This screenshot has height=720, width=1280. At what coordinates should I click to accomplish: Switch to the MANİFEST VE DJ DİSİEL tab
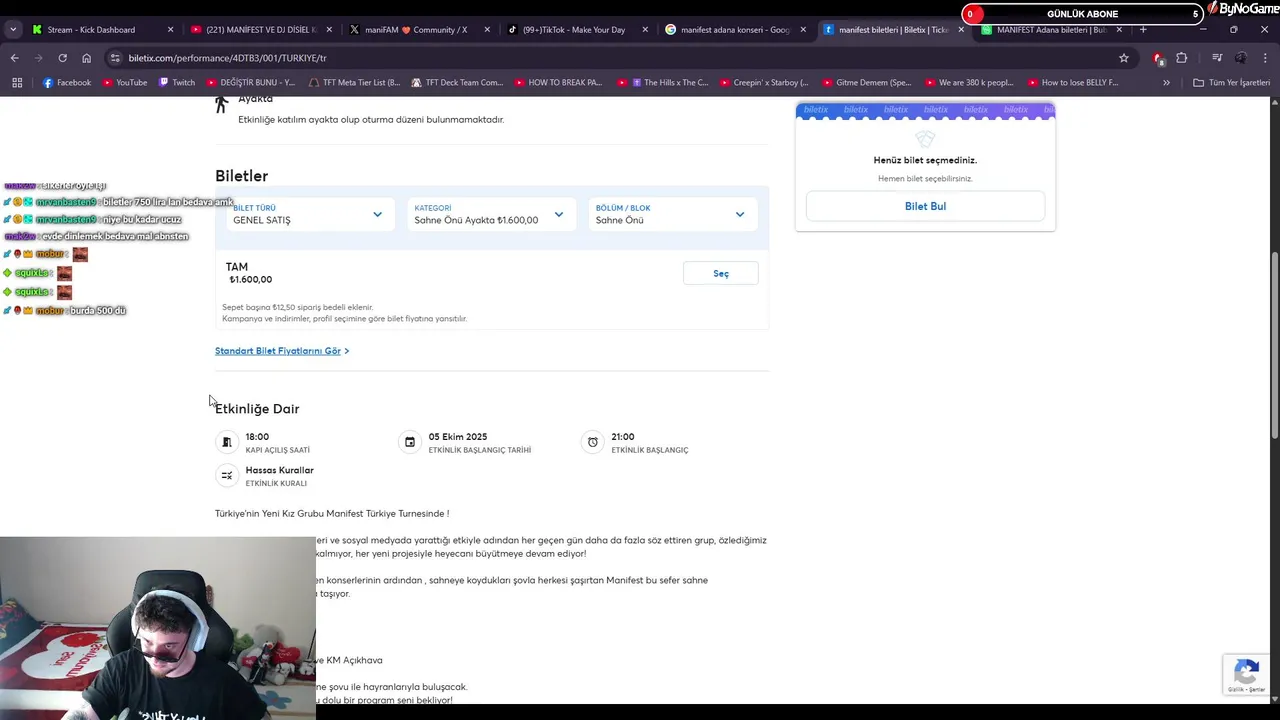tap(260, 29)
